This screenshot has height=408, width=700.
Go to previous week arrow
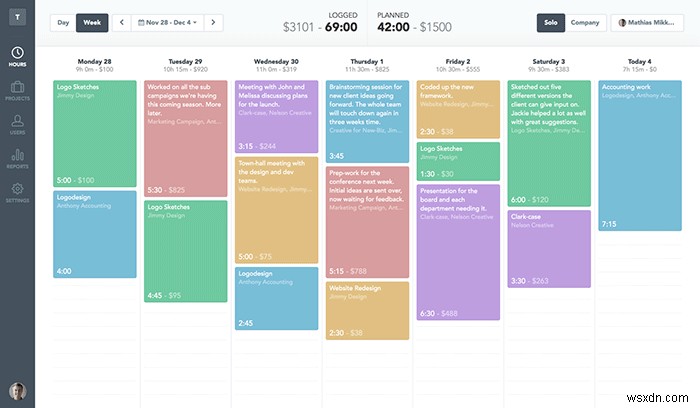(122, 20)
